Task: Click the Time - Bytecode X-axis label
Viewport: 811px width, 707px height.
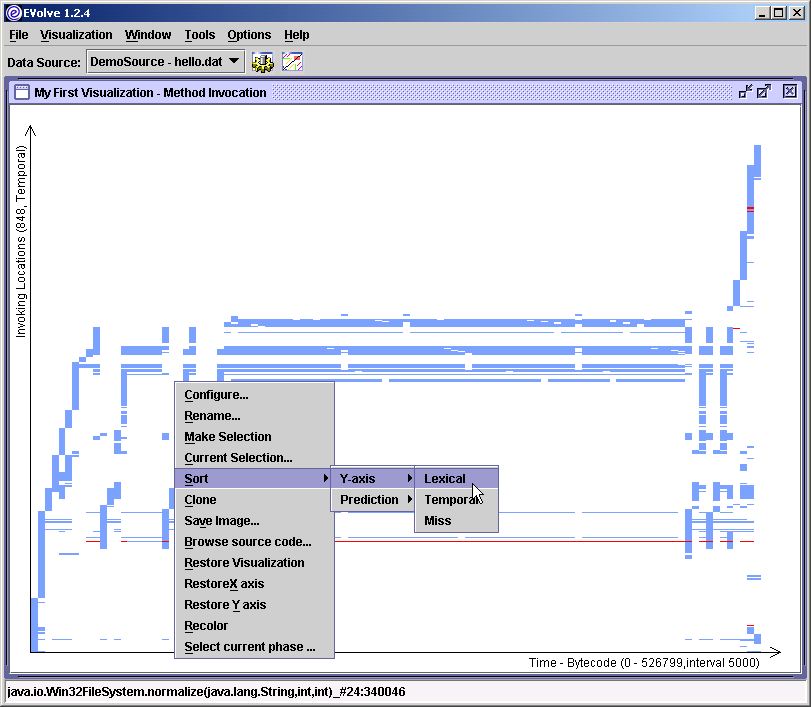Action: [644, 663]
